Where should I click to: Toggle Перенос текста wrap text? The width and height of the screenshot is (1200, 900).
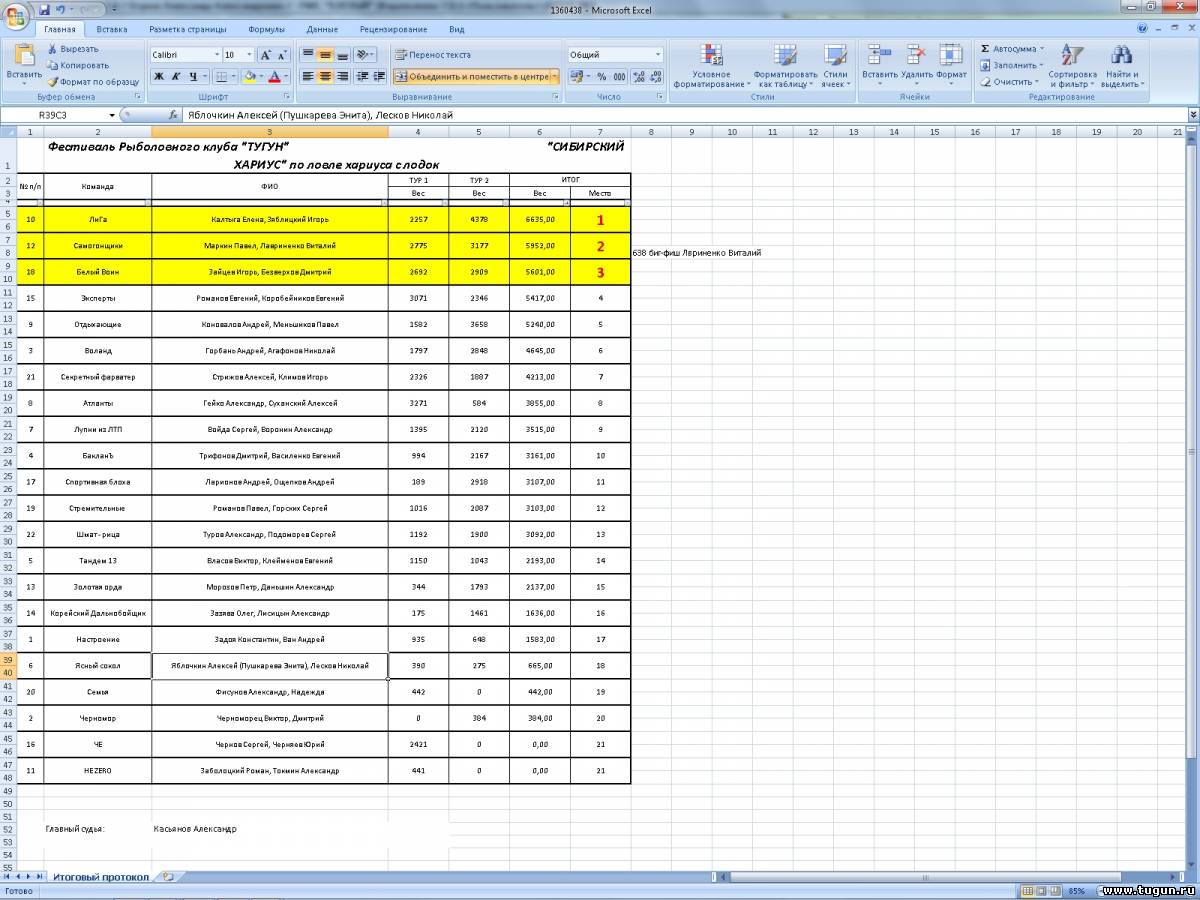click(x=433, y=55)
